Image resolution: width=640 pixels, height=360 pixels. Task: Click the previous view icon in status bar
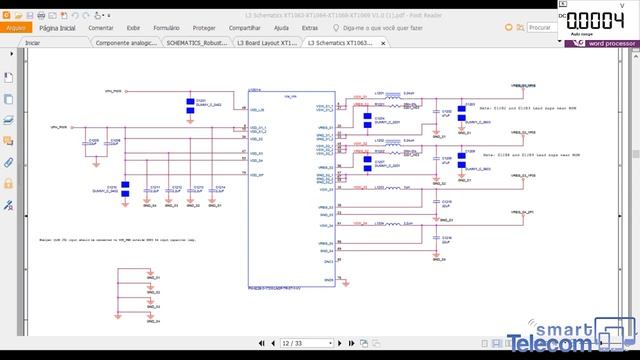pos(364,344)
